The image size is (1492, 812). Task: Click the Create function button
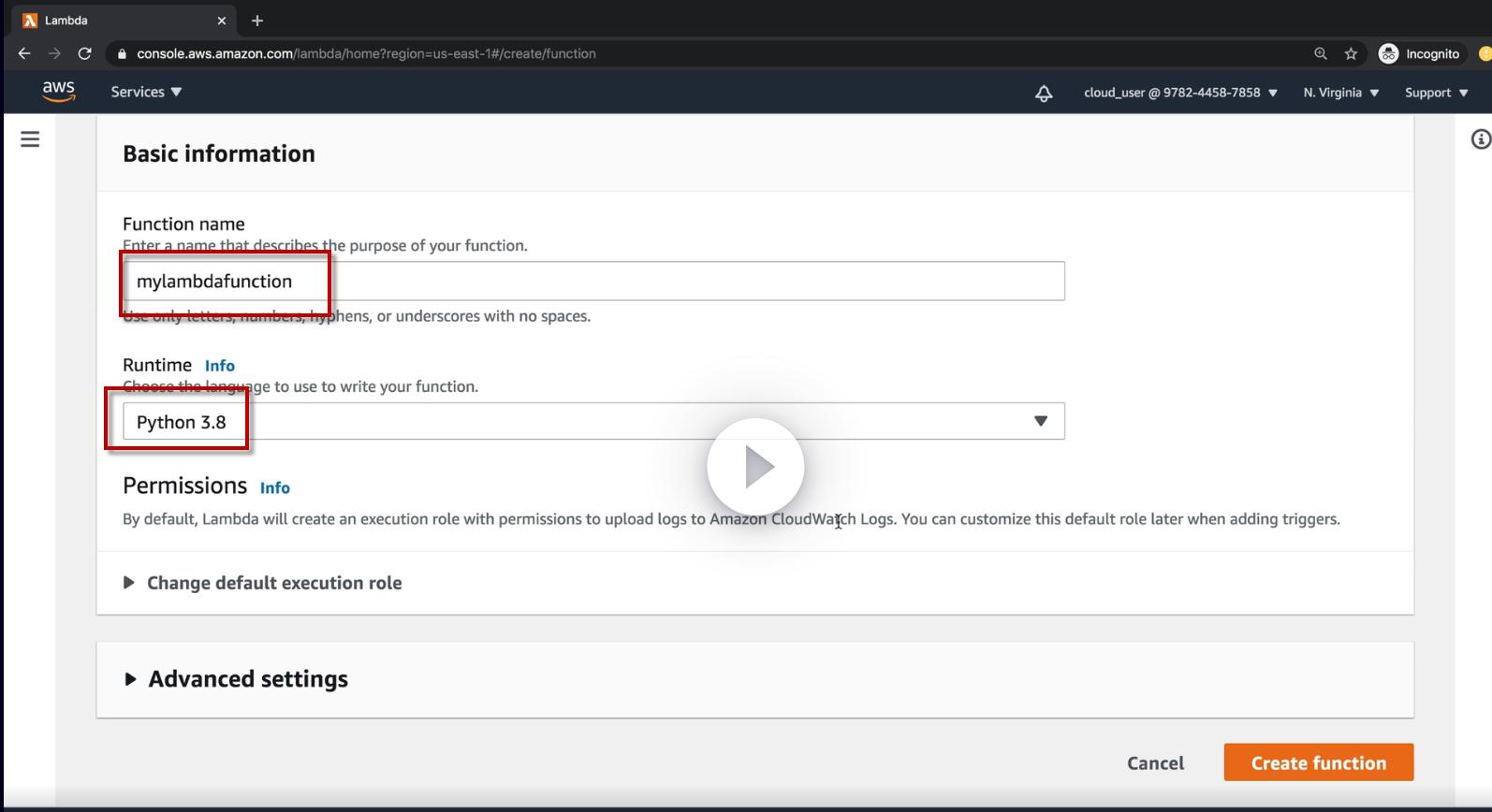(1318, 763)
